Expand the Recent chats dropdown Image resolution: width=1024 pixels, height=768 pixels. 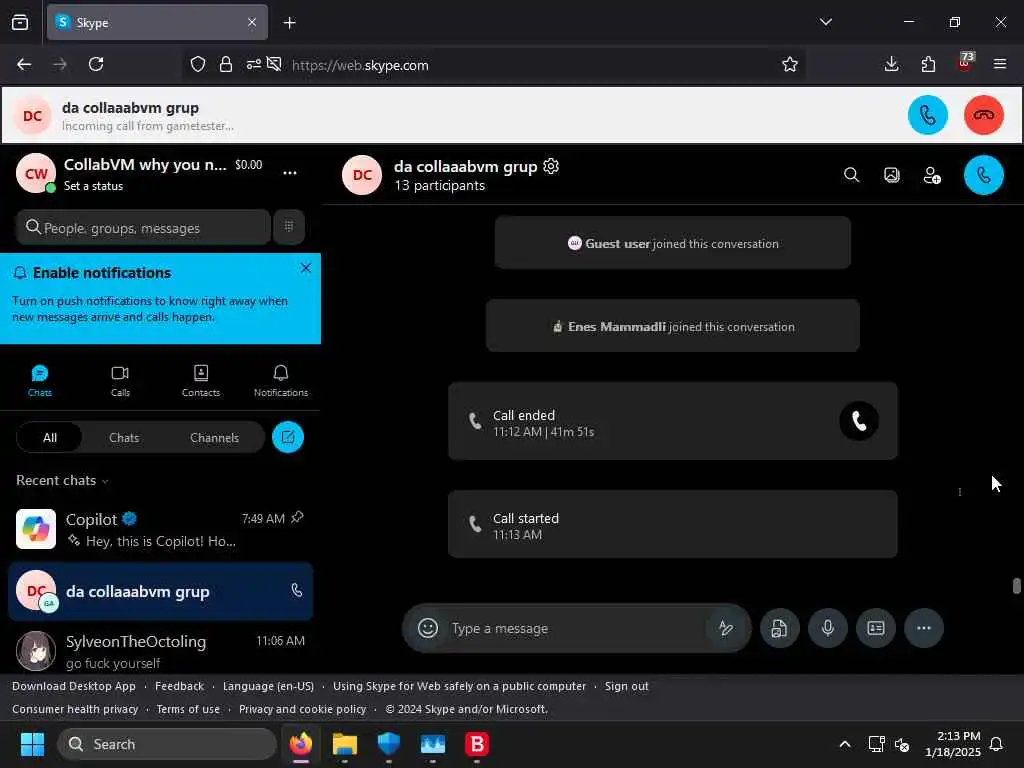pyautogui.click(x=62, y=481)
